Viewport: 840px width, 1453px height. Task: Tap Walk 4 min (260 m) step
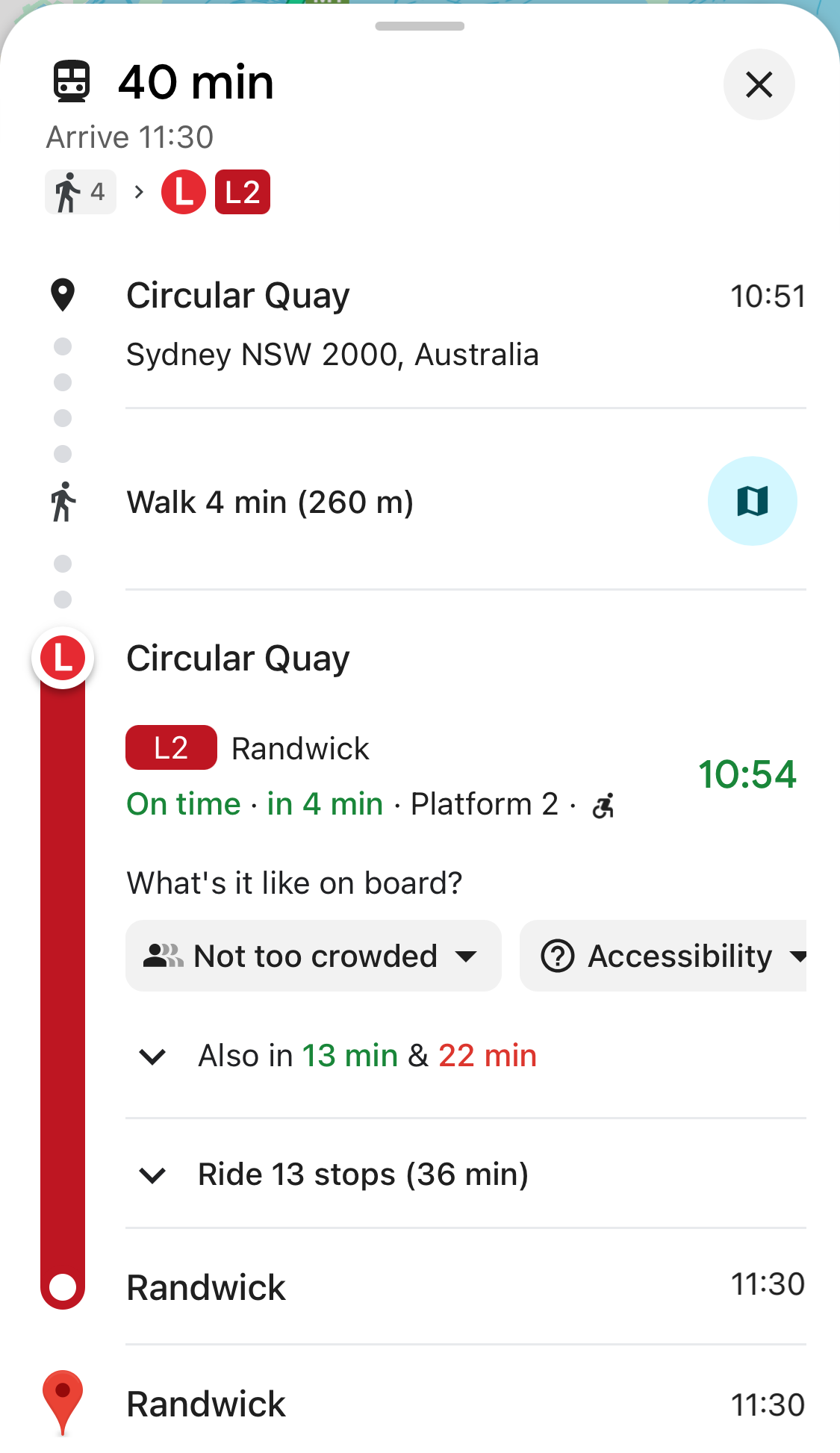tap(270, 502)
